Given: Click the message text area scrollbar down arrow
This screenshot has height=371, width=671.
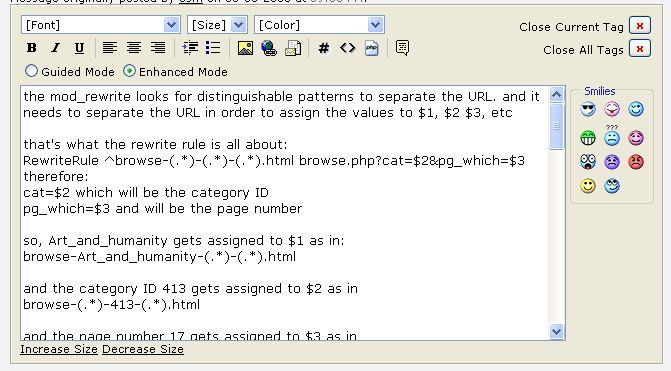Looking at the screenshot, I should pos(556,331).
